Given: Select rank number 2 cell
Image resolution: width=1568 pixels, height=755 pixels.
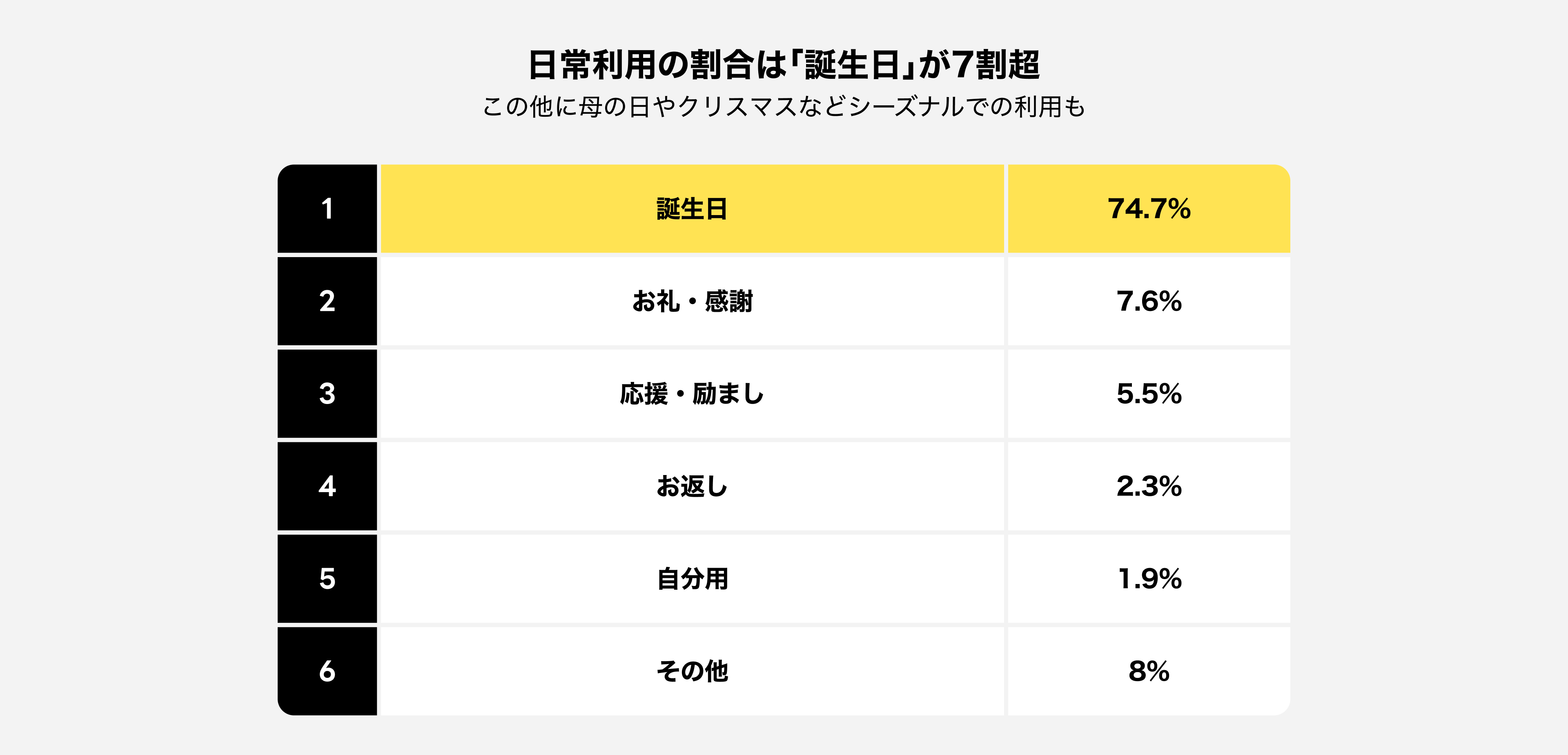Looking at the screenshot, I should [x=327, y=301].
